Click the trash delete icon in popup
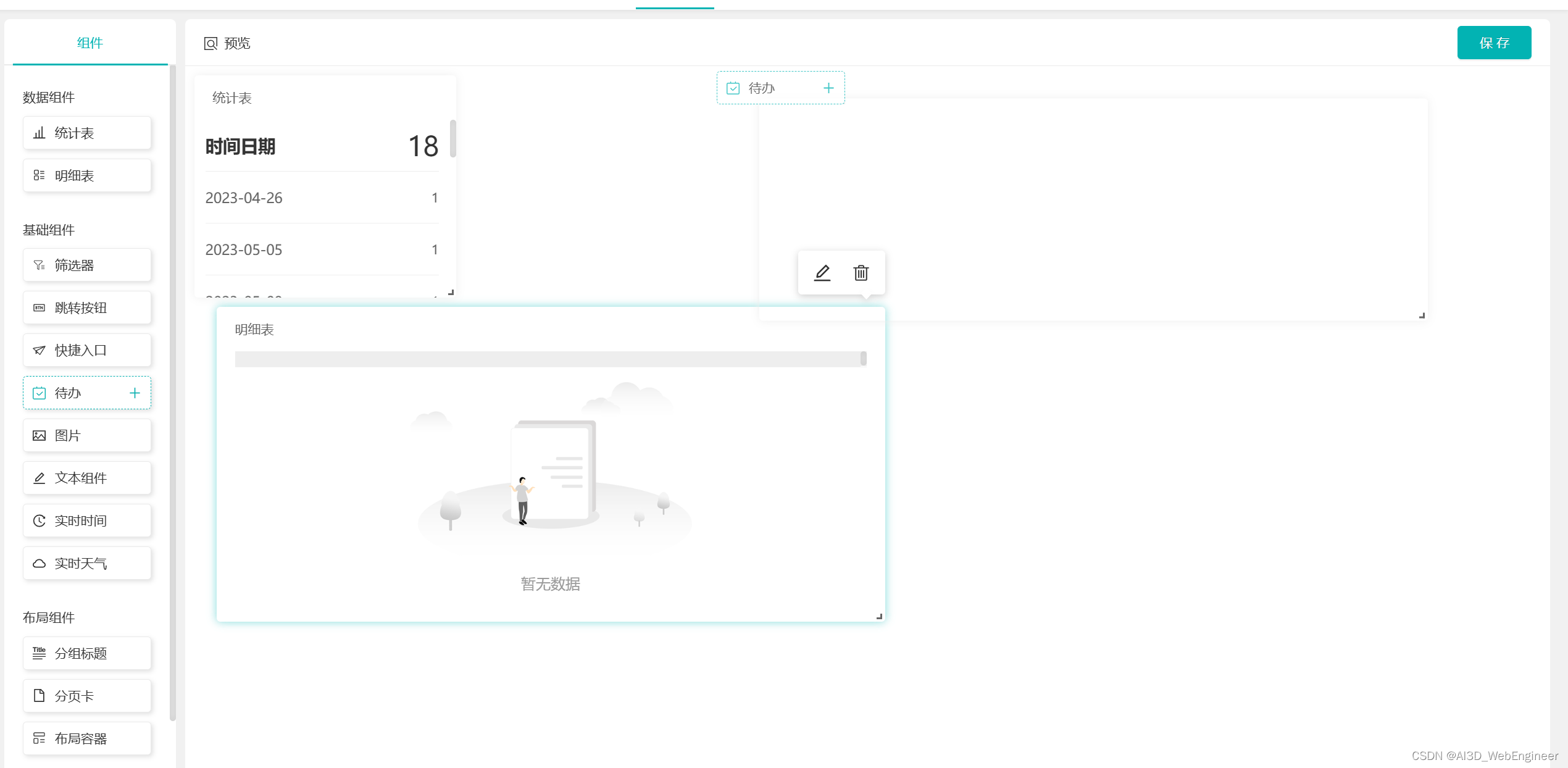Viewport: 1568px width, 768px height. point(861,273)
